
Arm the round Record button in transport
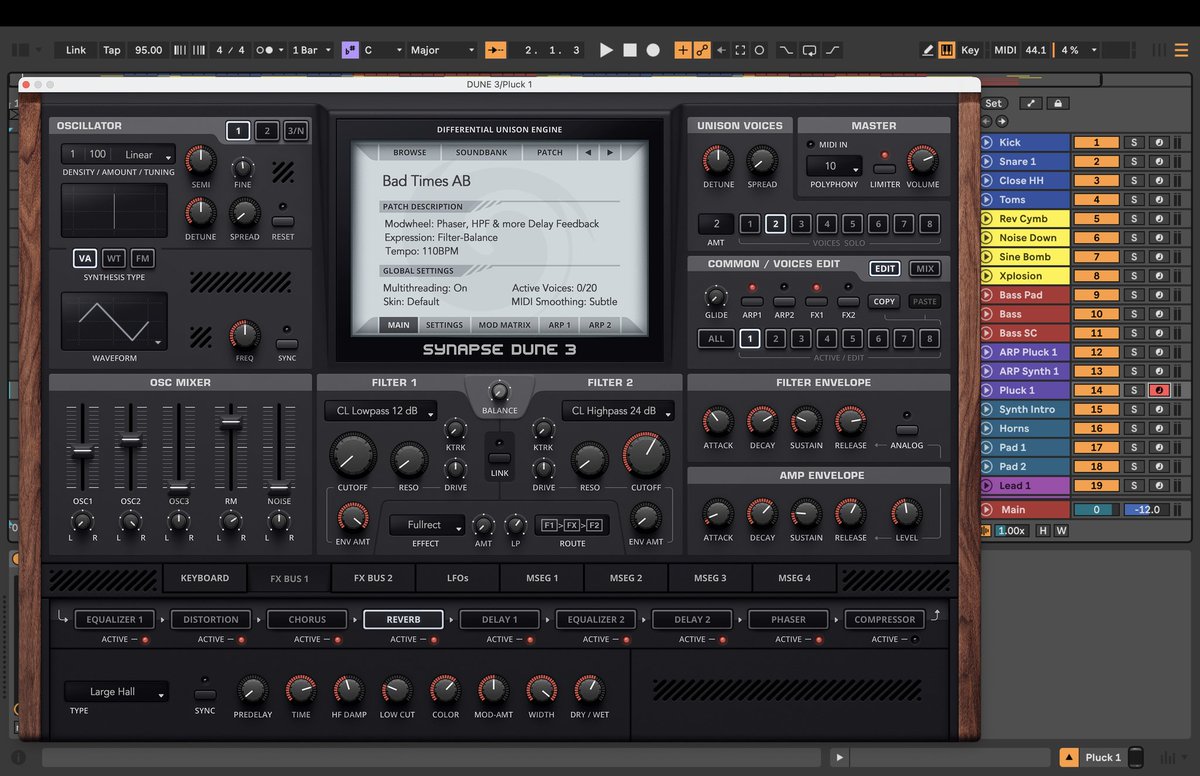point(653,50)
